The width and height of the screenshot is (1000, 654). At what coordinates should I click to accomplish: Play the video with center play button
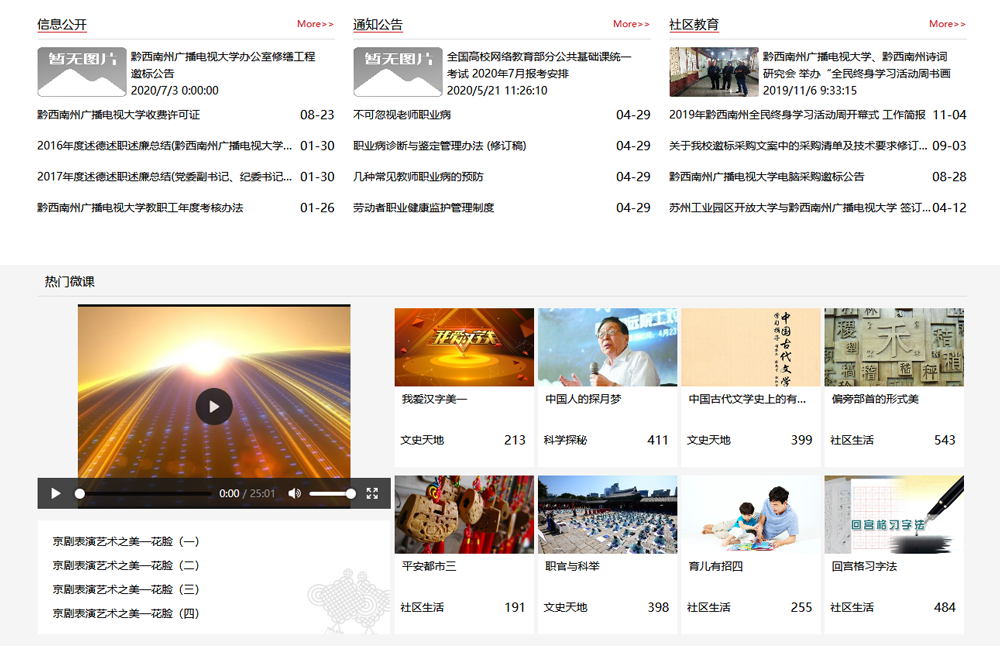tap(214, 406)
